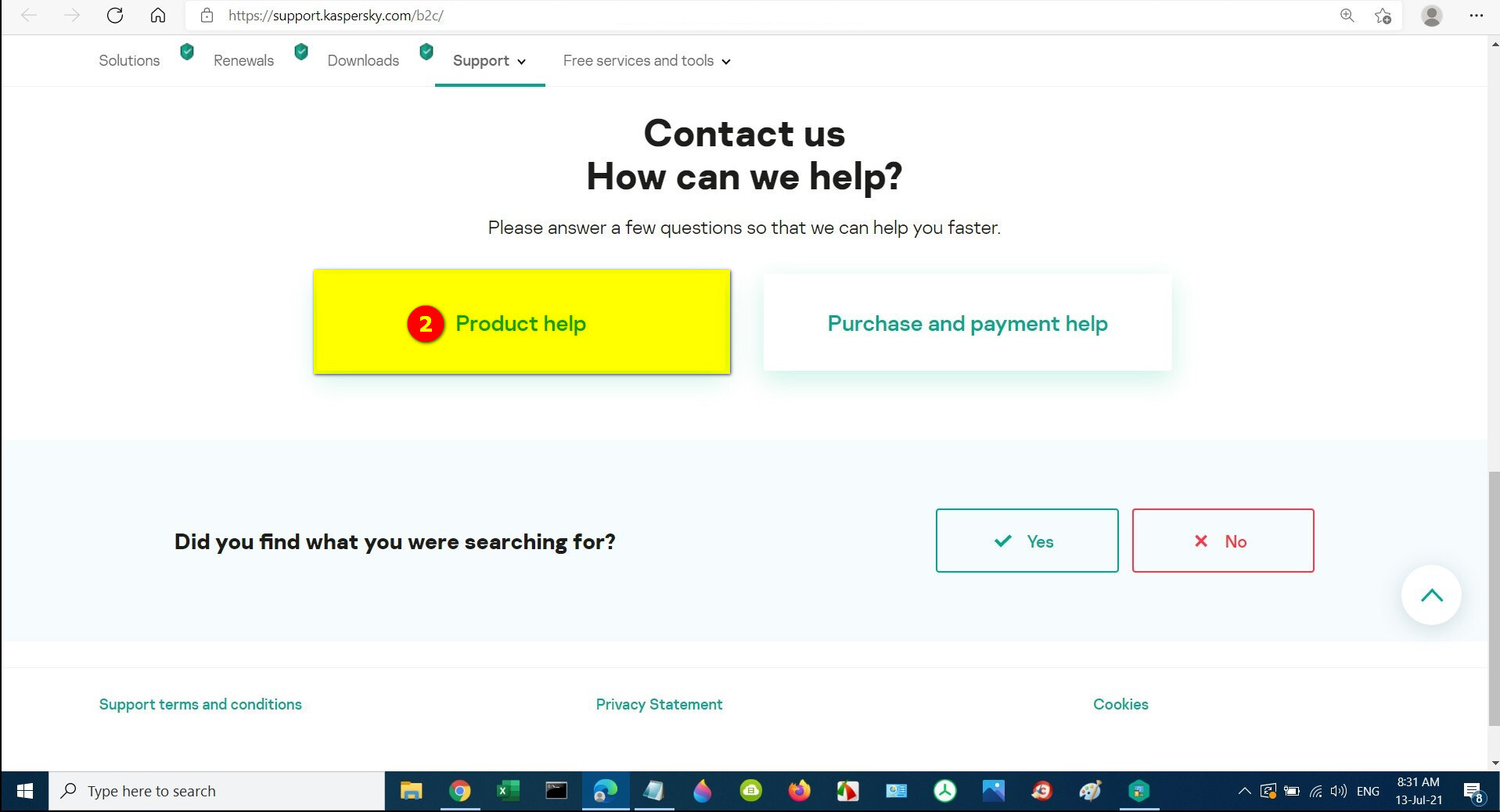This screenshot has height=812, width=1500.
Task: Open the browser profile avatar icon
Action: tap(1432, 16)
